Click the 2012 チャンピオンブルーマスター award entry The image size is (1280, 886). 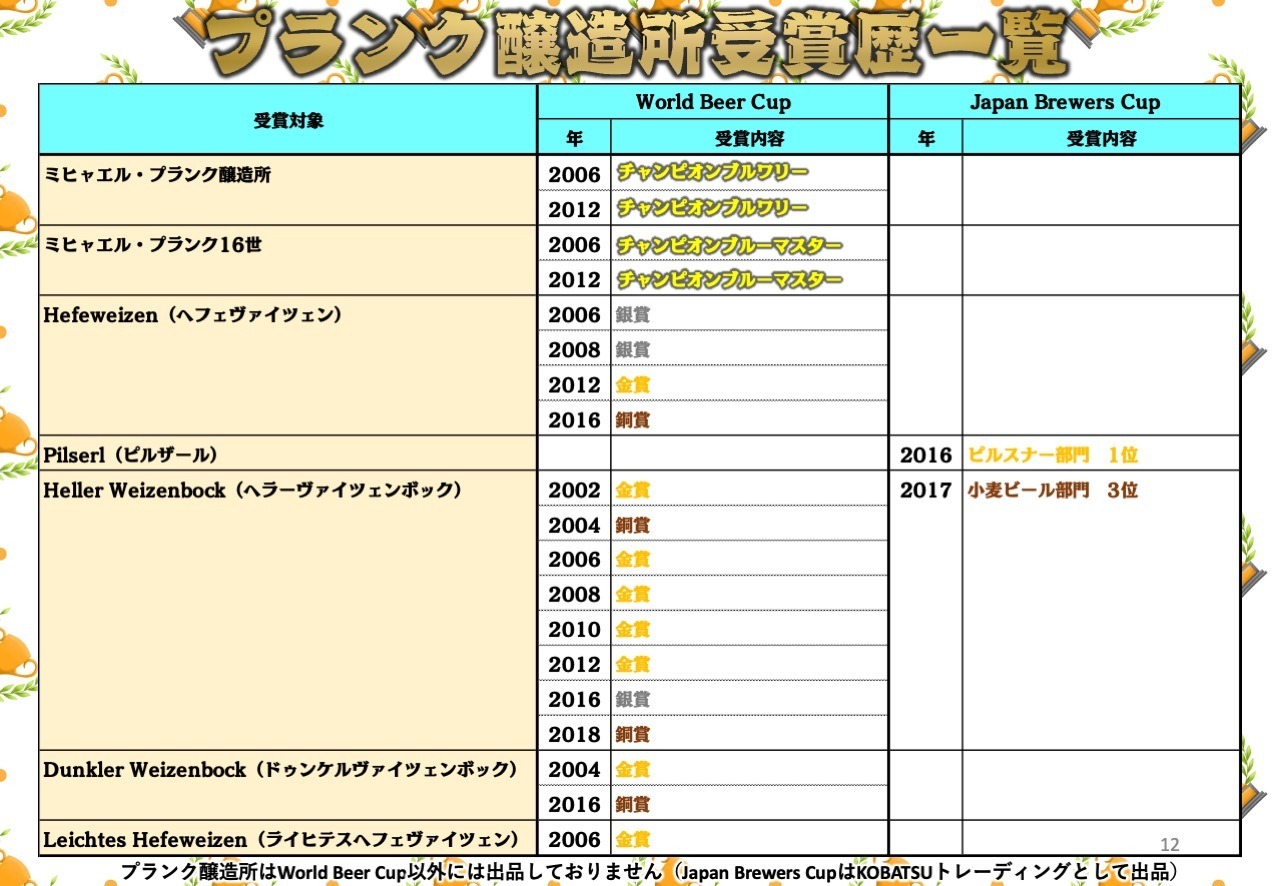point(730,279)
